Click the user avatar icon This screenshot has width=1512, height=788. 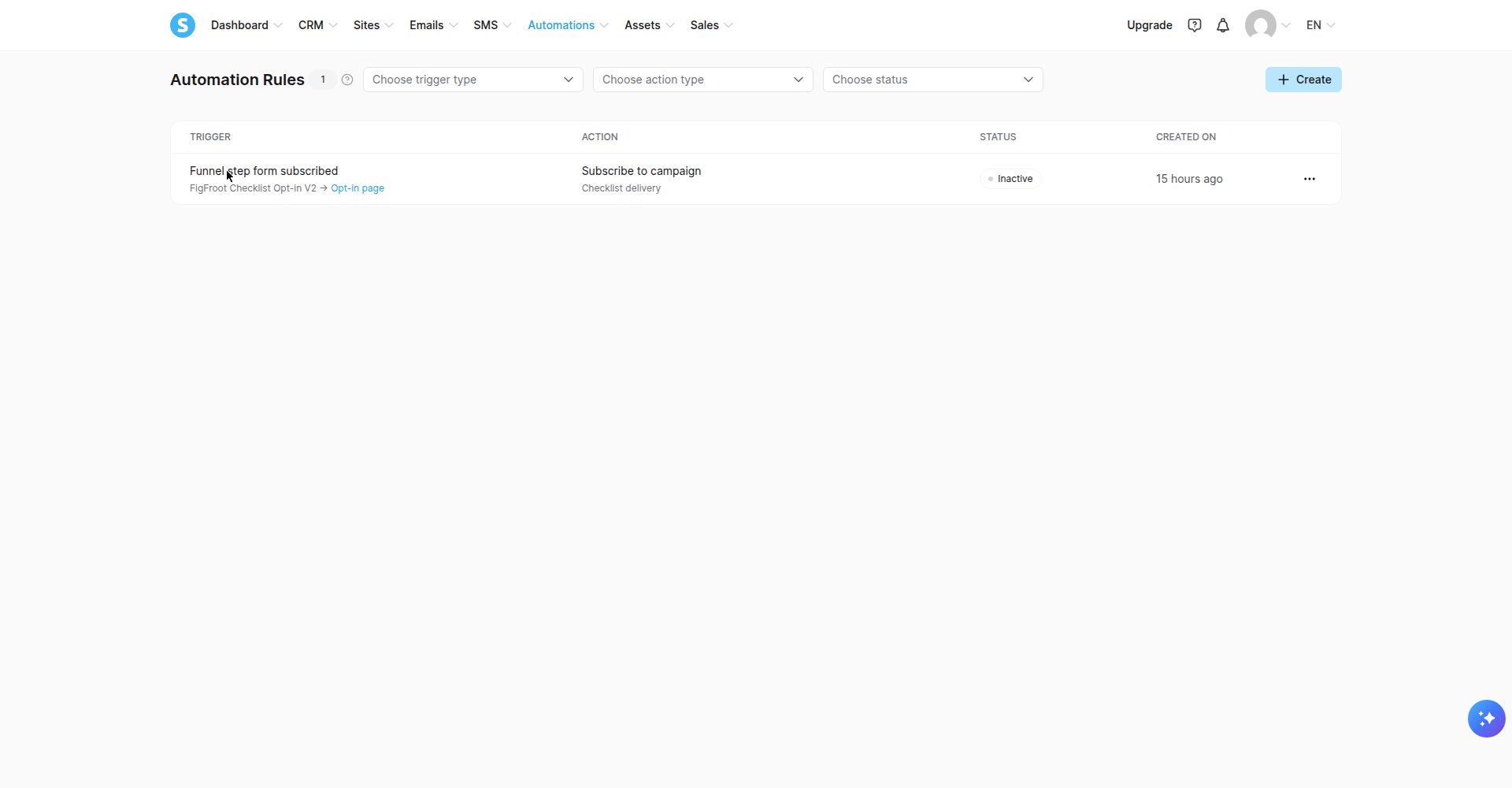(1261, 25)
